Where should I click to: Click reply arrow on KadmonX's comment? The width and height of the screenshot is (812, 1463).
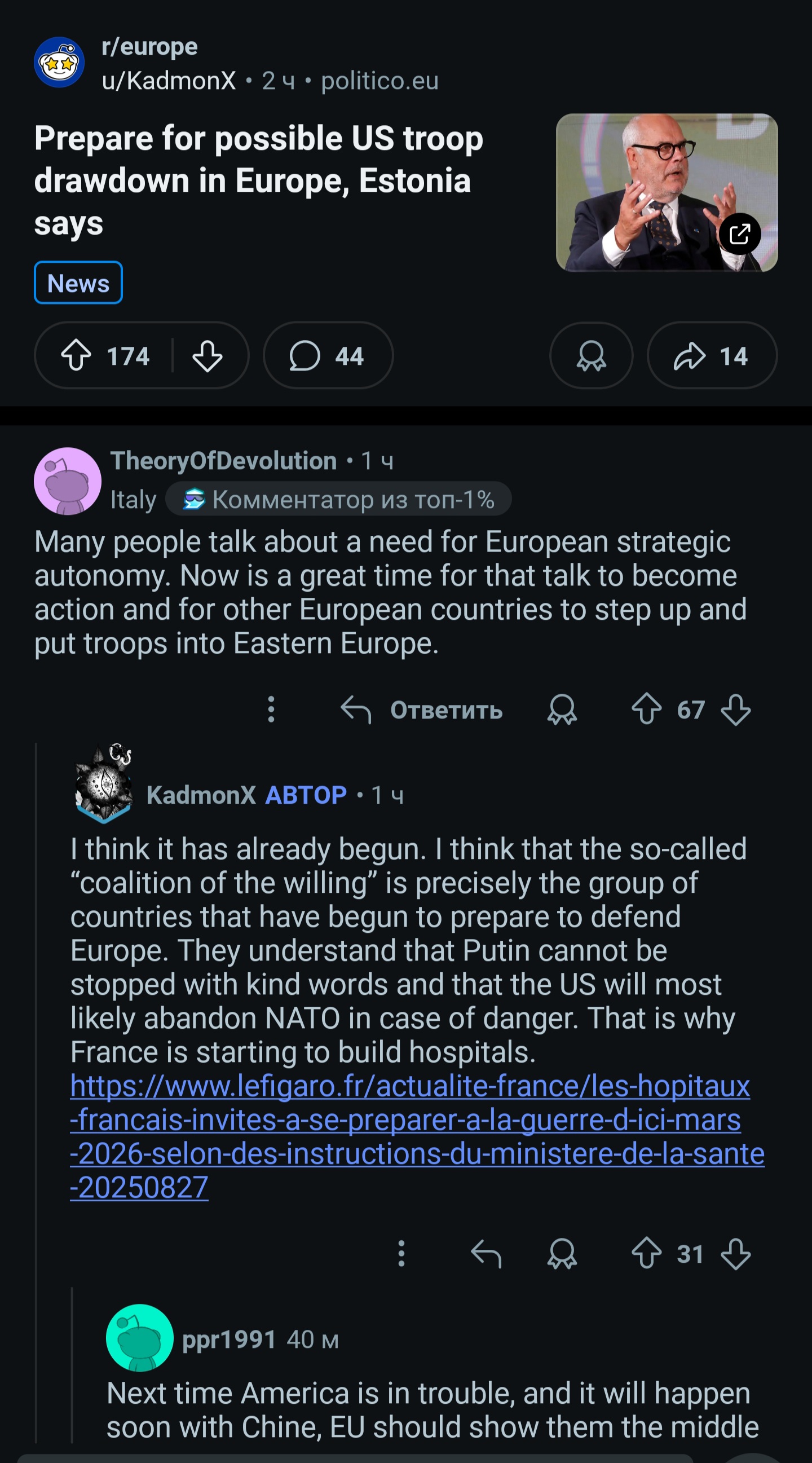click(486, 1254)
